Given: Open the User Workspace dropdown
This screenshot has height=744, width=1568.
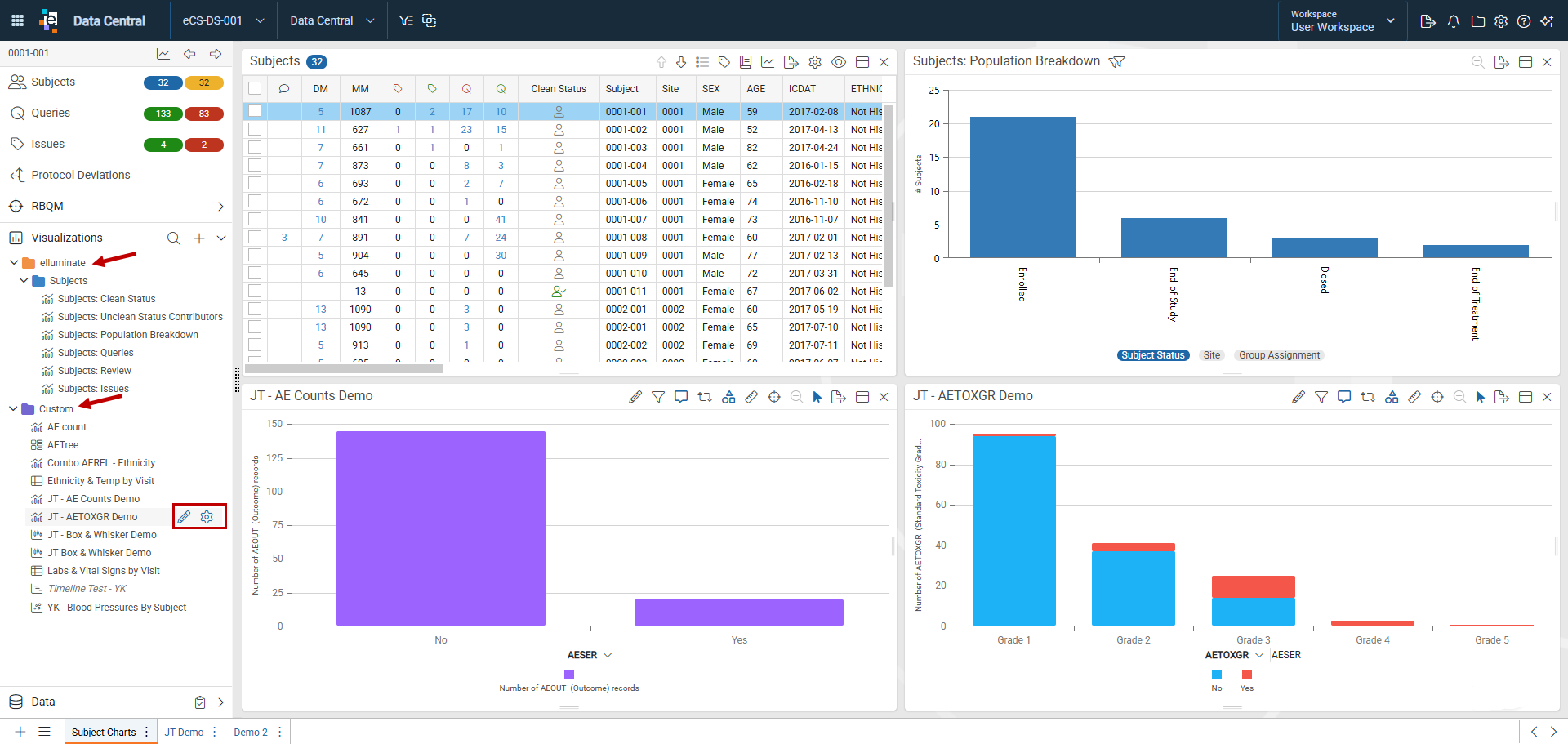Looking at the screenshot, I should (1343, 20).
